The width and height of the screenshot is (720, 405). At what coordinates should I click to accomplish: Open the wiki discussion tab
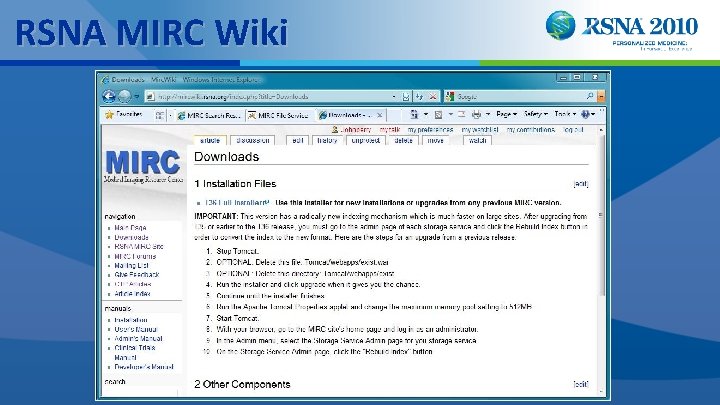click(x=253, y=141)
